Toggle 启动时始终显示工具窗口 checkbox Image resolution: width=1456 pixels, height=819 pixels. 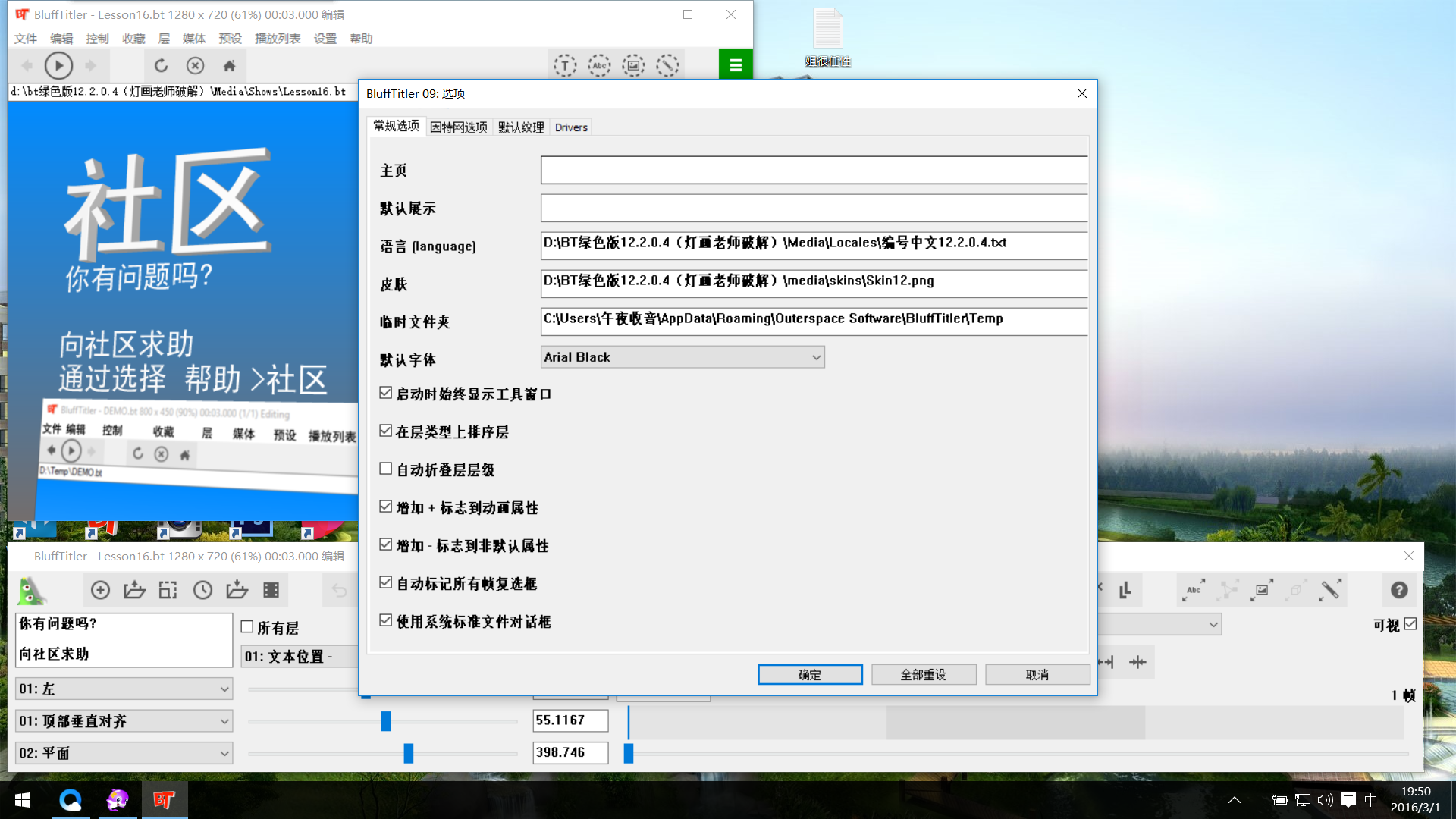(386, 393)
